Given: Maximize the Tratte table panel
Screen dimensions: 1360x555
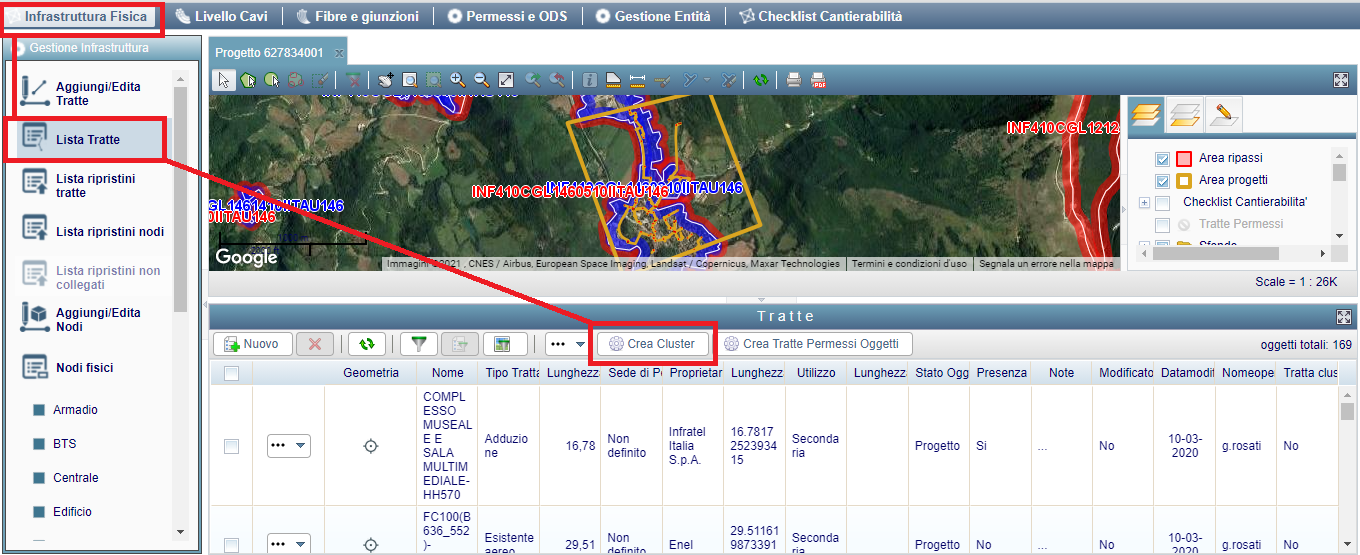Looking at the screenshot, I should (1343, 316).
